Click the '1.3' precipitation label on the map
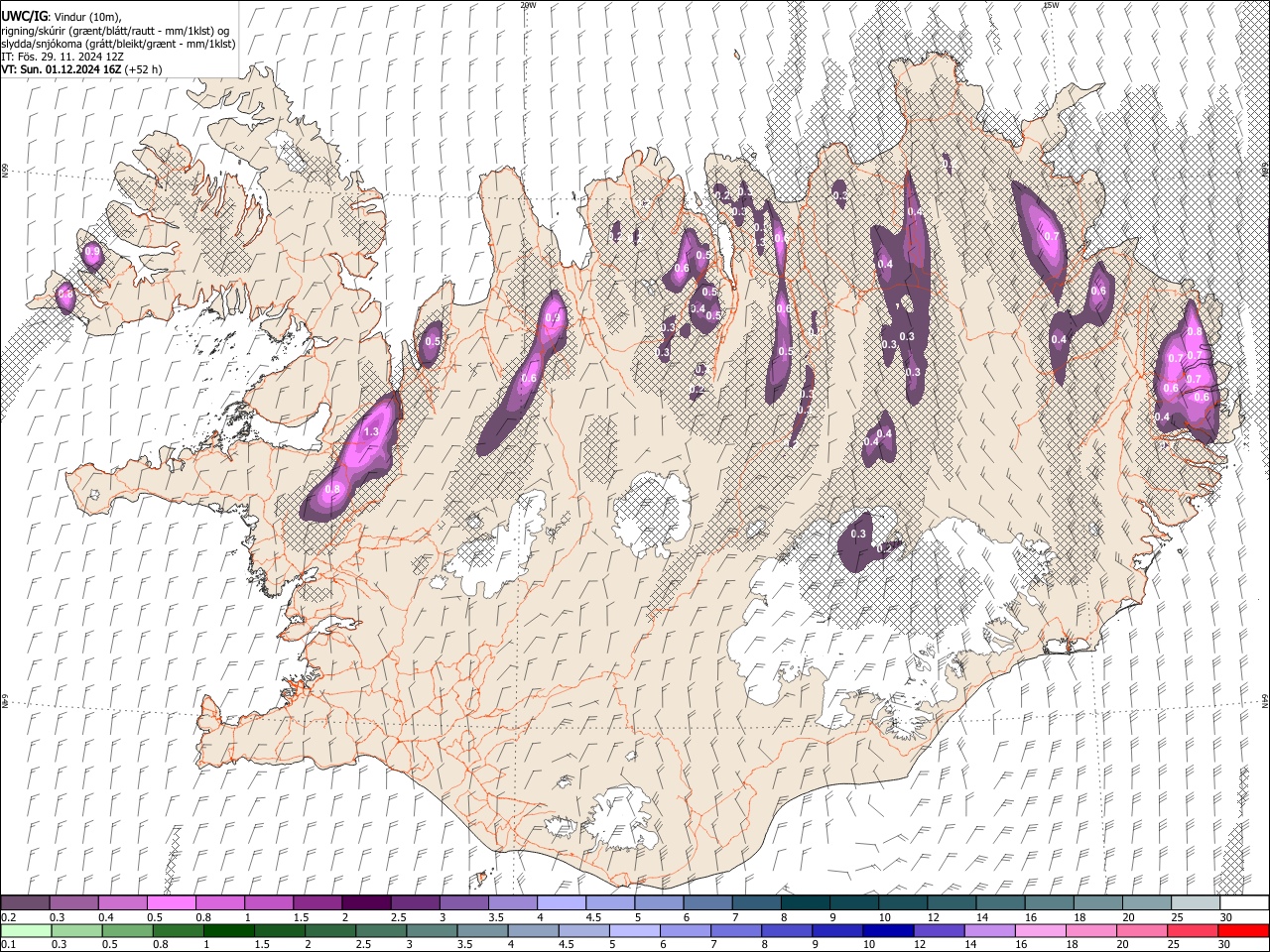This screenshot has width=1270, height=952. 371,432
